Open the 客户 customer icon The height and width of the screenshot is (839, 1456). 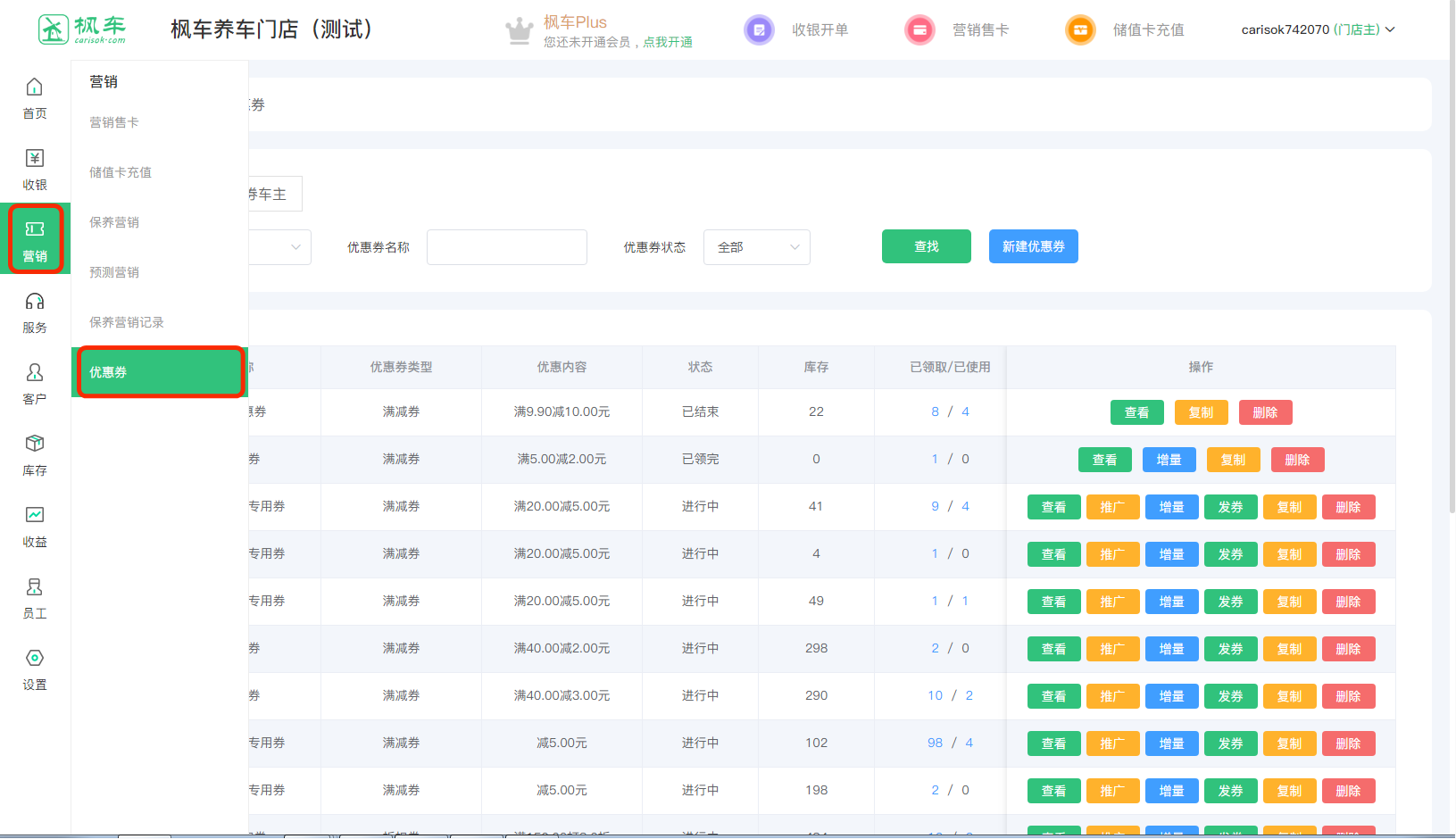coord(35,373)
